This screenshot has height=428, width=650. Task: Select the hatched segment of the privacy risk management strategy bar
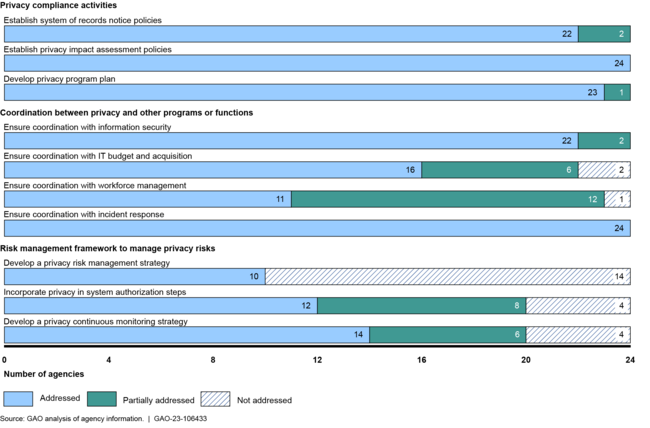tap(447, 276)
